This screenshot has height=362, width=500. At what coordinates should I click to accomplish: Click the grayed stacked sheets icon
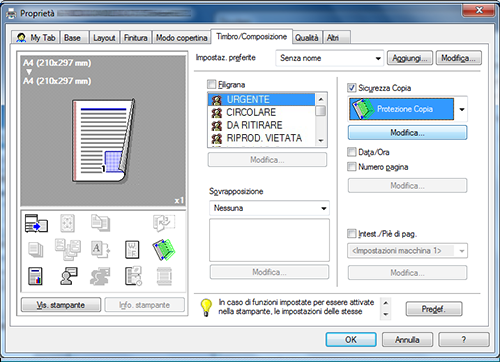(x=36, y=250)
